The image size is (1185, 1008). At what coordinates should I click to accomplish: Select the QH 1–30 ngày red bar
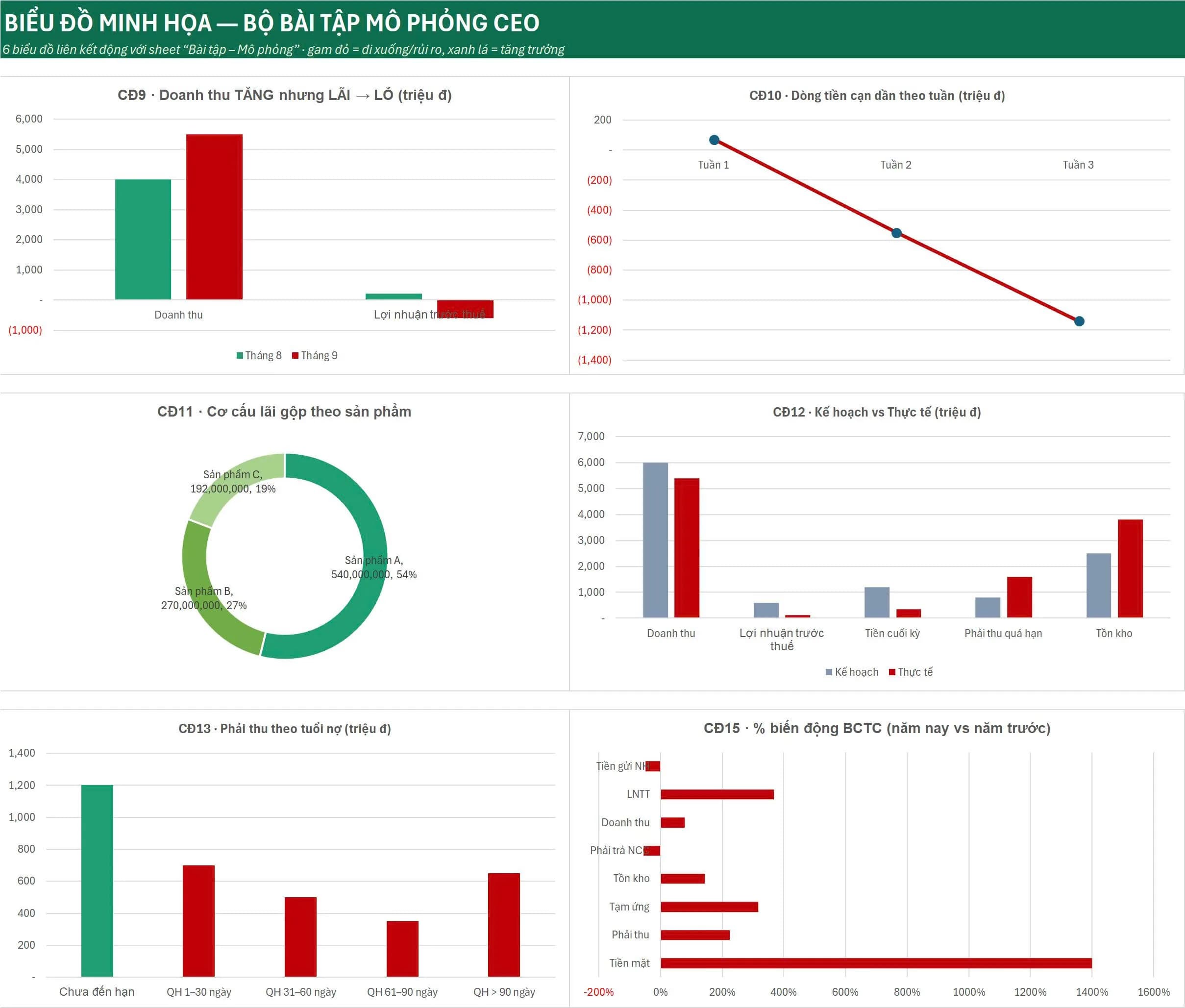199,921
